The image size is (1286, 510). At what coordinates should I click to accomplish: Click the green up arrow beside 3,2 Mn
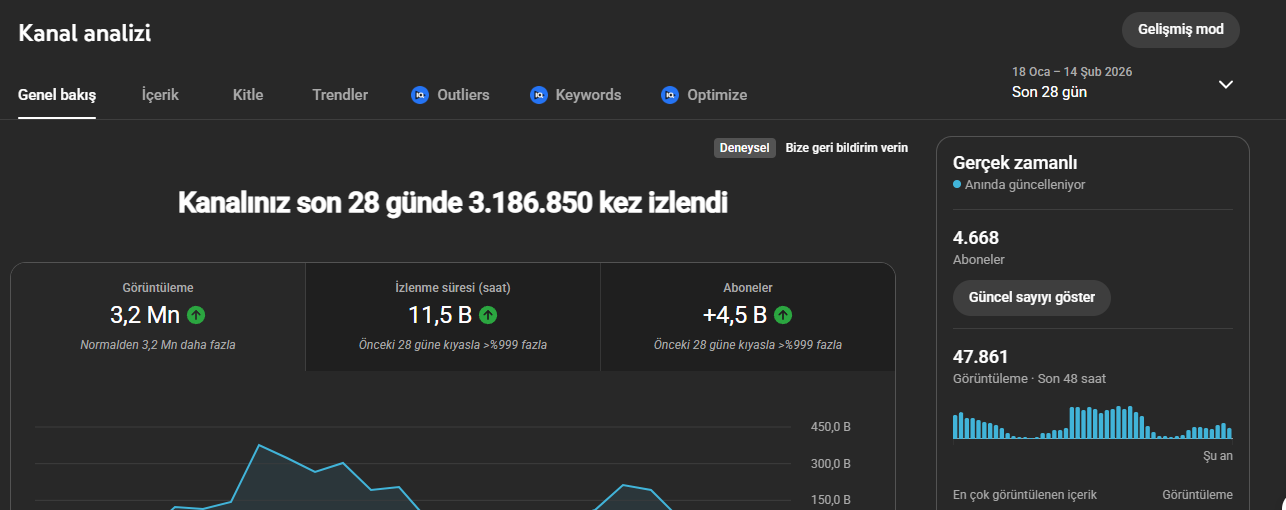pyautogui.click(x=196, y=315)
